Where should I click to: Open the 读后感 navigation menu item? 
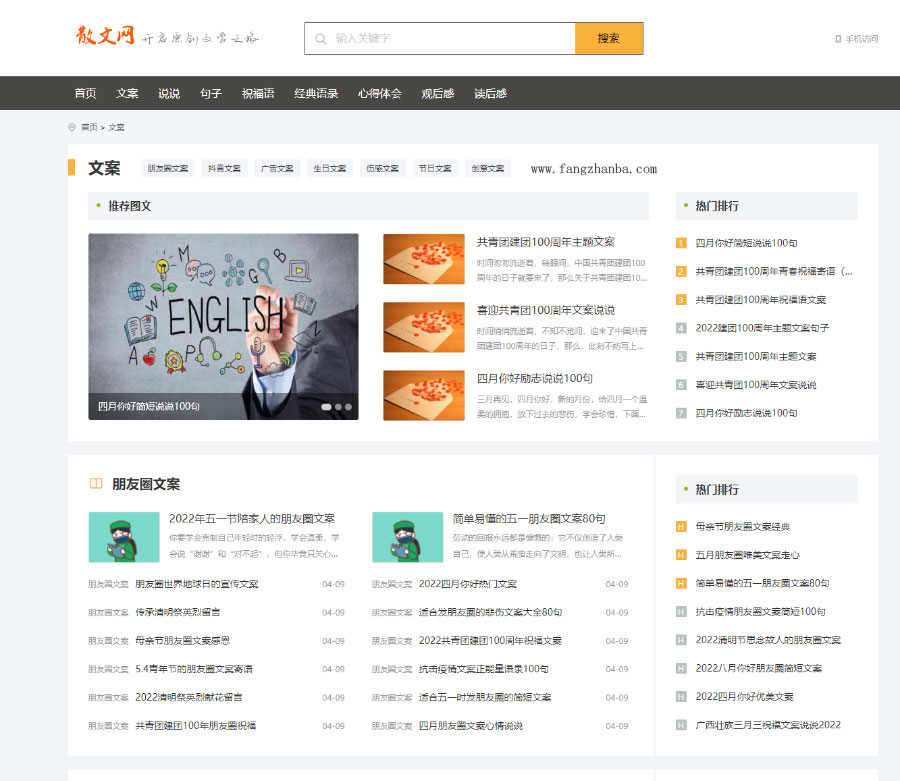pyautogui.click(x=490, y=93)
